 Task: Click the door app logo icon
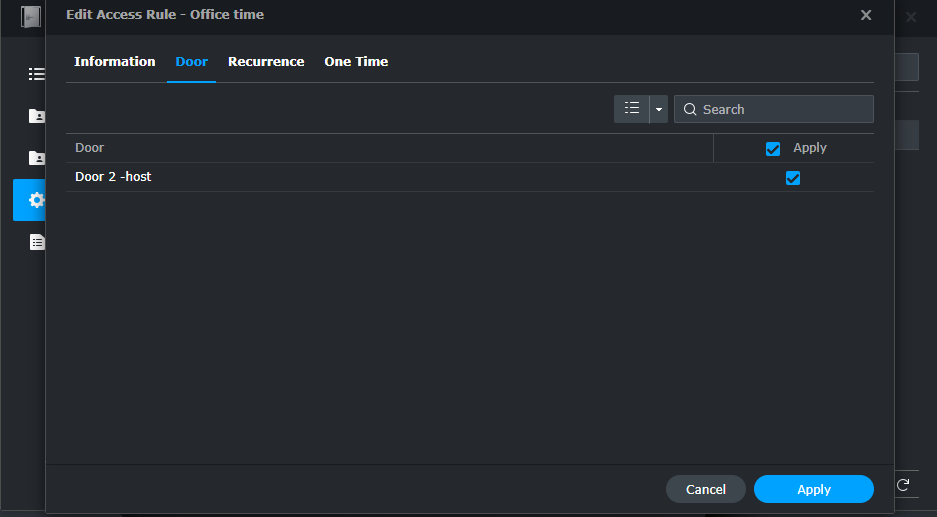(31, 17)
